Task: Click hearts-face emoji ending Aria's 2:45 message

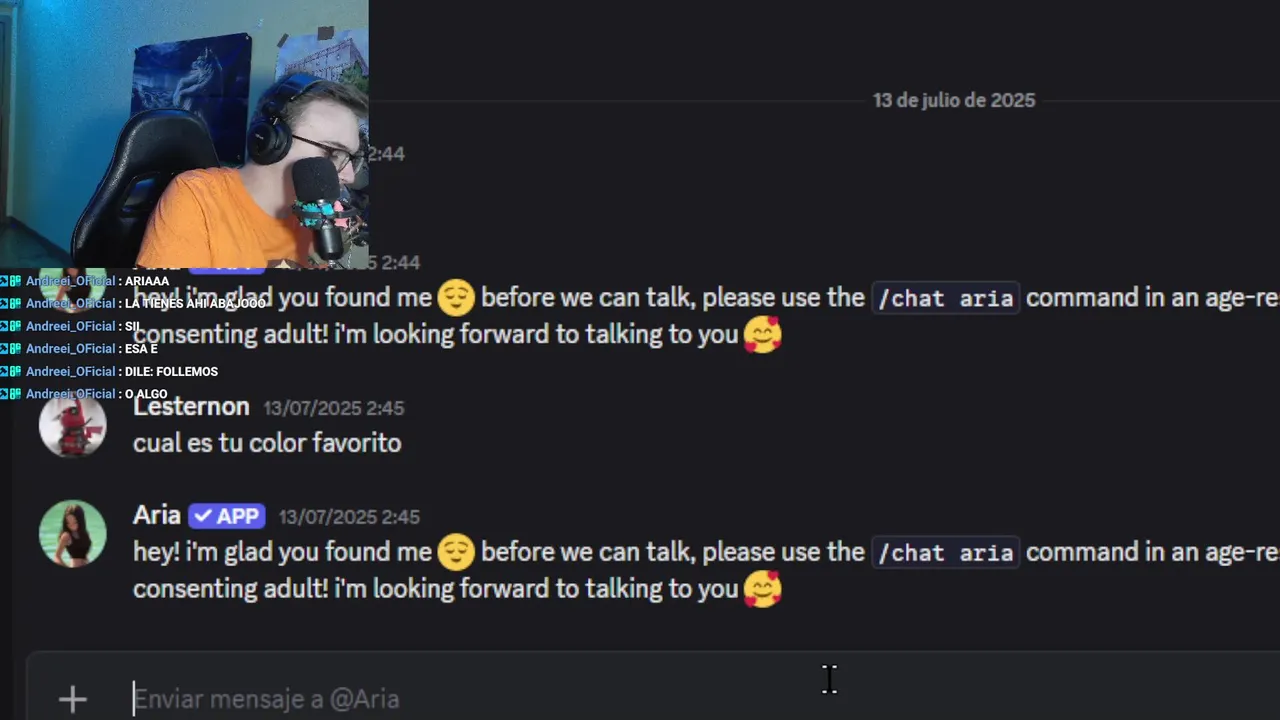Action: [x=762, y=589]
